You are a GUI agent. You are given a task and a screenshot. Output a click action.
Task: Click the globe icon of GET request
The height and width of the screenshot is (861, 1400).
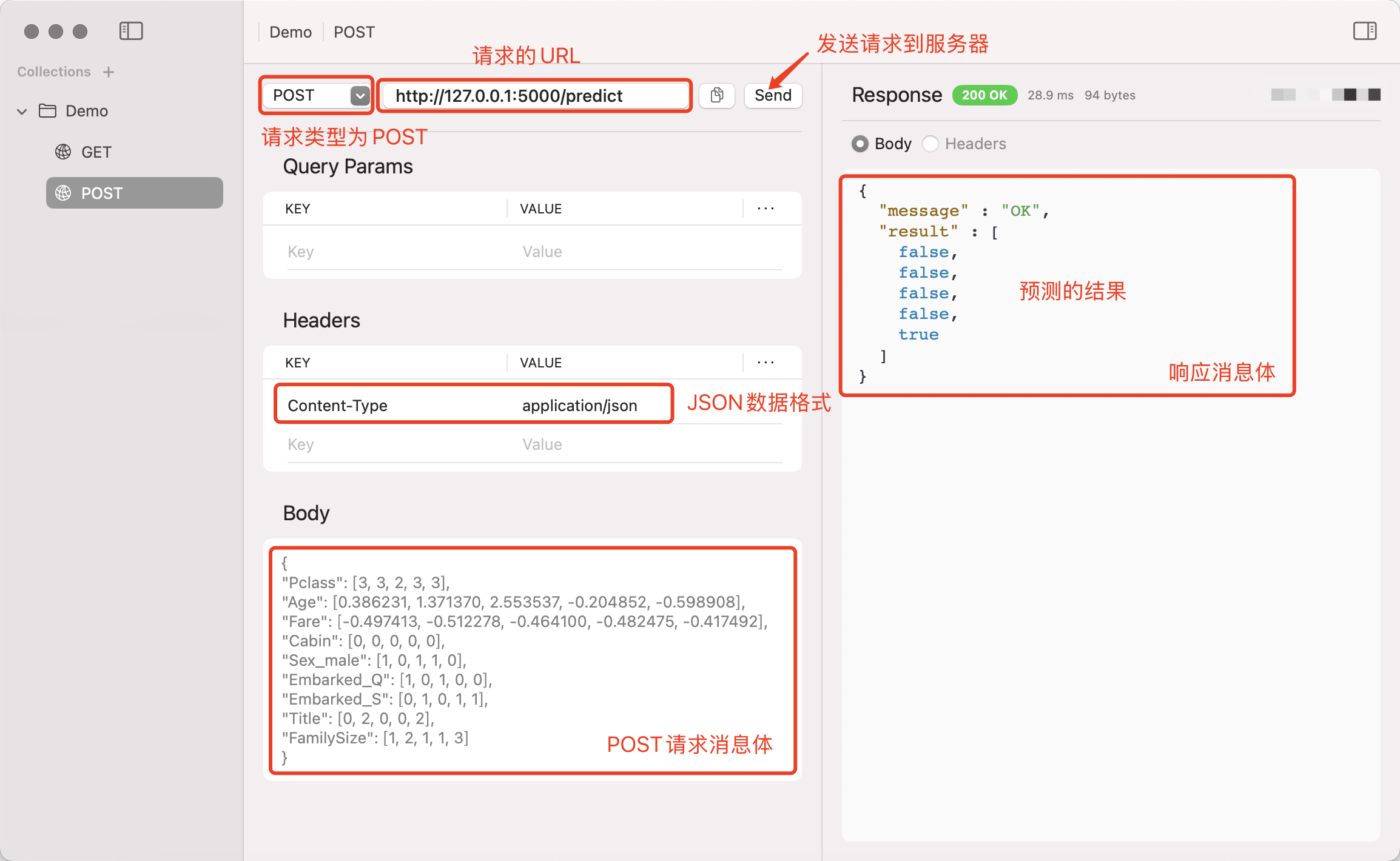click(63, 152)
